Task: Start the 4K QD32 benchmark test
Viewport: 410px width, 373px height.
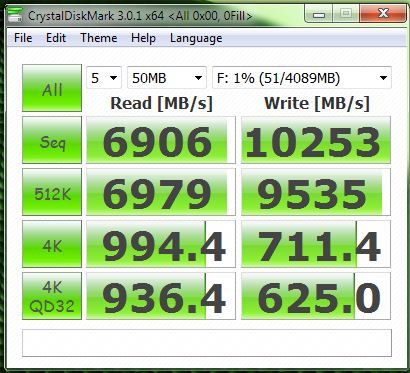Action: (52, 296)
